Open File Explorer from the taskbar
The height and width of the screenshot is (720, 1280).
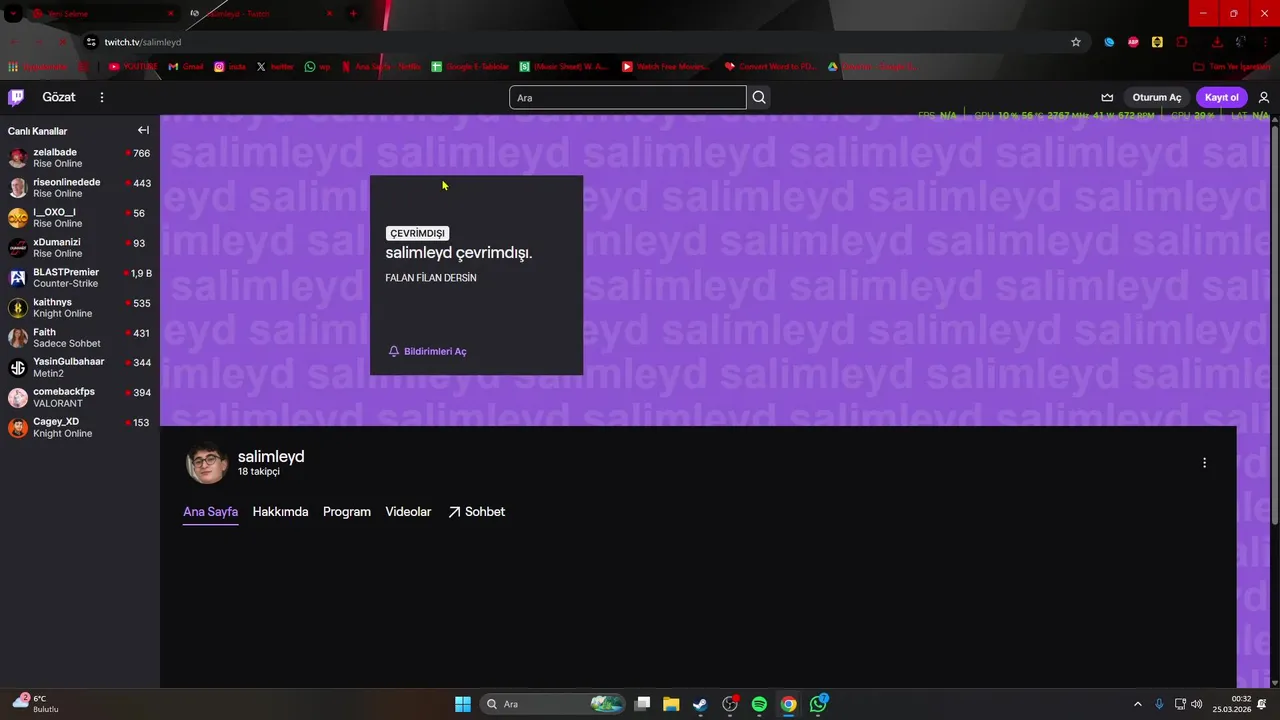point(671,704)
